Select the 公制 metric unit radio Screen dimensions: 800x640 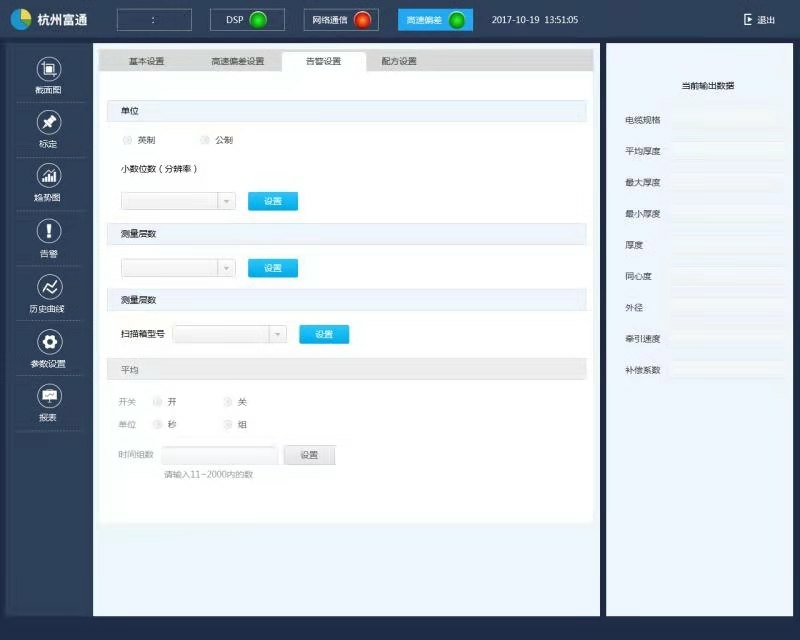(205, 140)
